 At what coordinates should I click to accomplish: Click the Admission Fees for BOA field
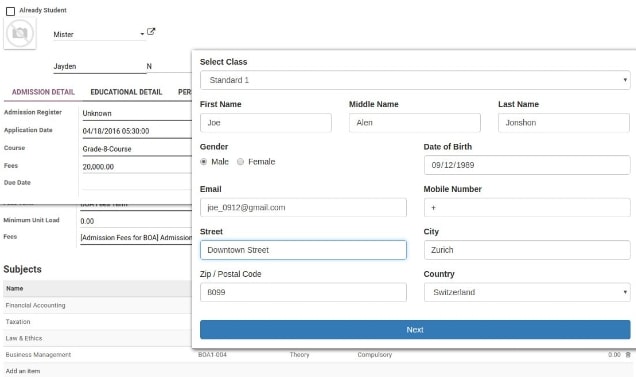point(135,237)
